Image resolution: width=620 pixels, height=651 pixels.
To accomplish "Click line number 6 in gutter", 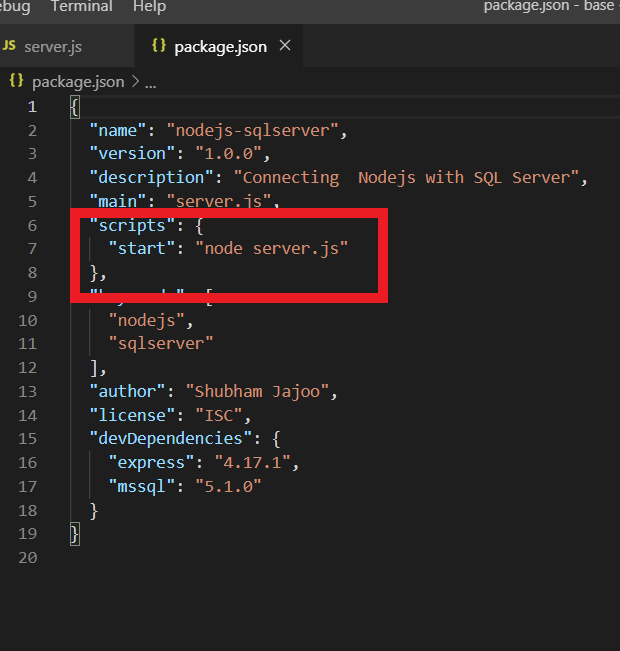I will pyautogui.click(x=32, y=225).
